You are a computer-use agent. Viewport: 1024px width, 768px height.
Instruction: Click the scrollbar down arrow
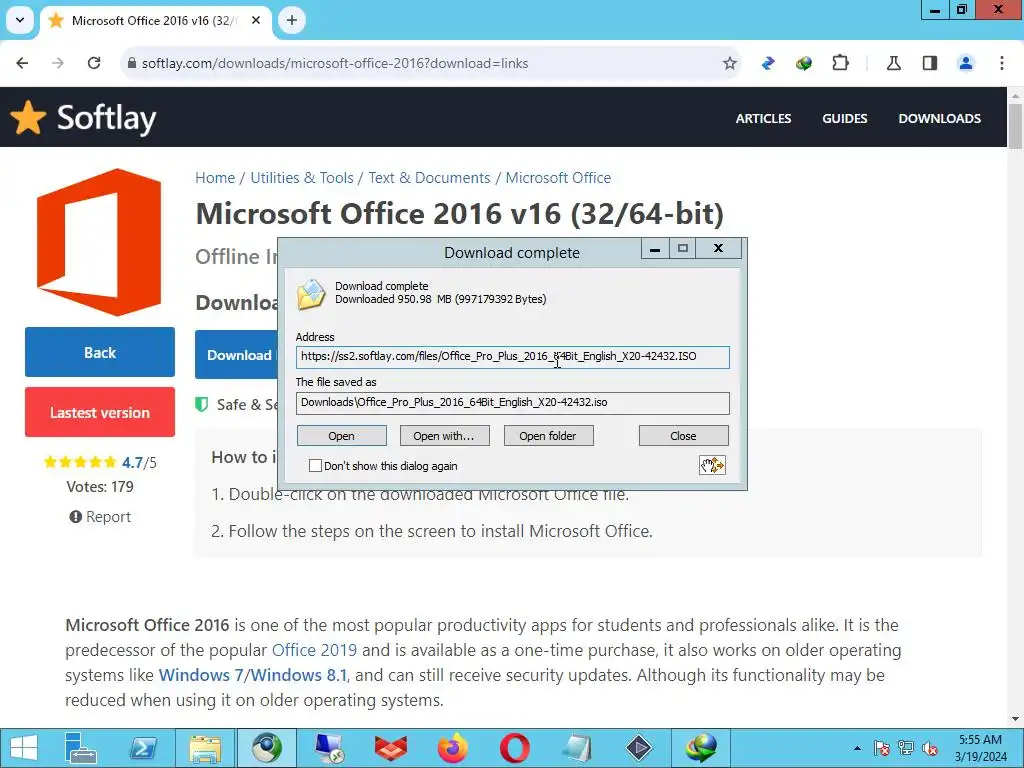click(x=1016, y=719)
